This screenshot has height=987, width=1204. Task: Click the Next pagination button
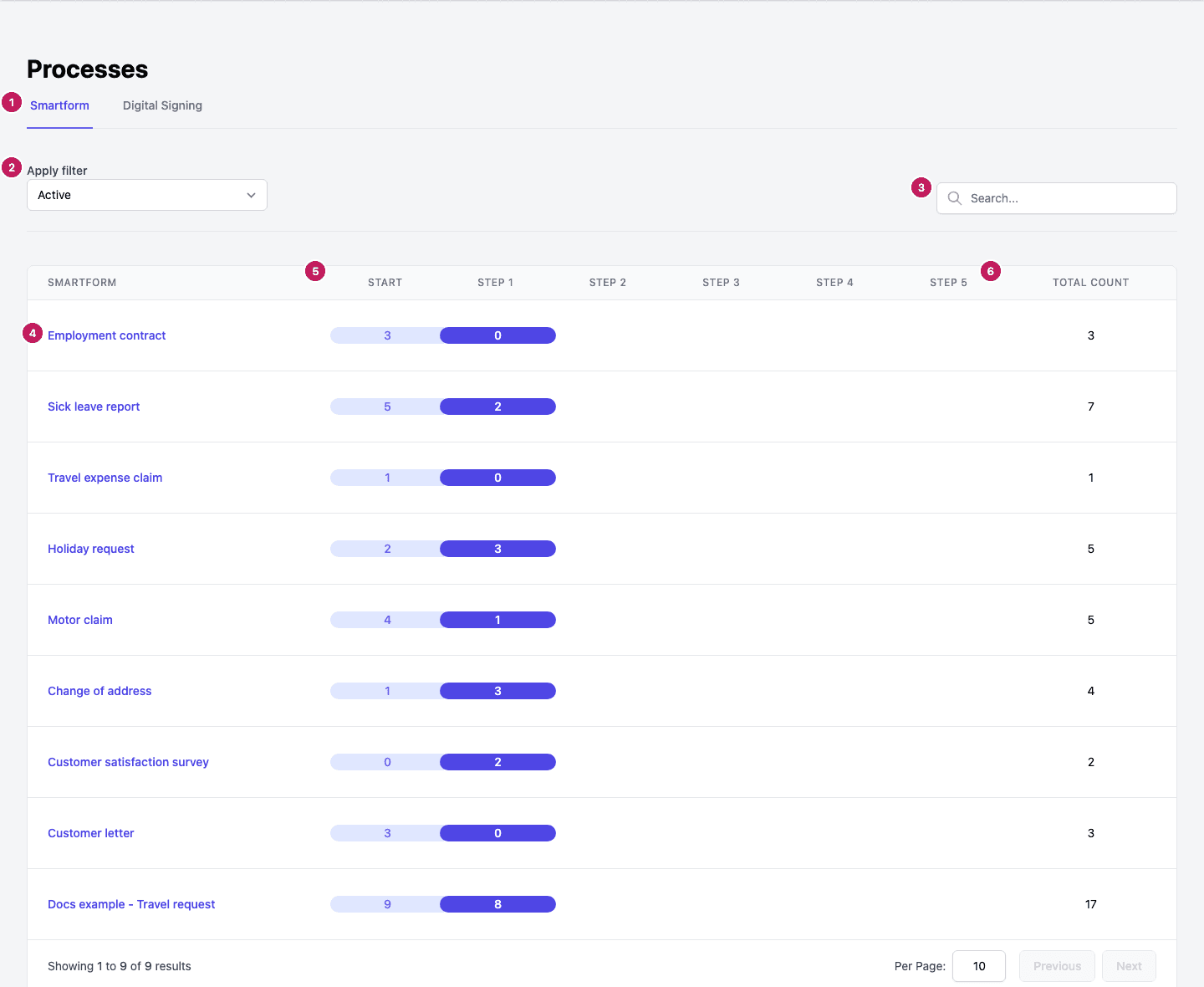point(1129,966)
